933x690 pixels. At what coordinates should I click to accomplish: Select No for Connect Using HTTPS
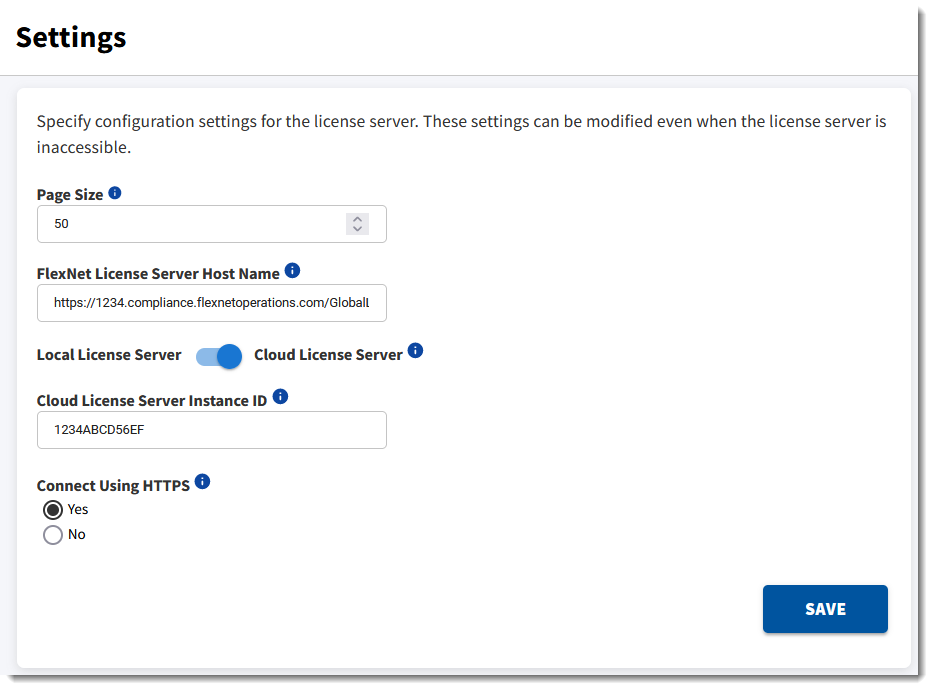pyautogui.click(x=53, y=535)
